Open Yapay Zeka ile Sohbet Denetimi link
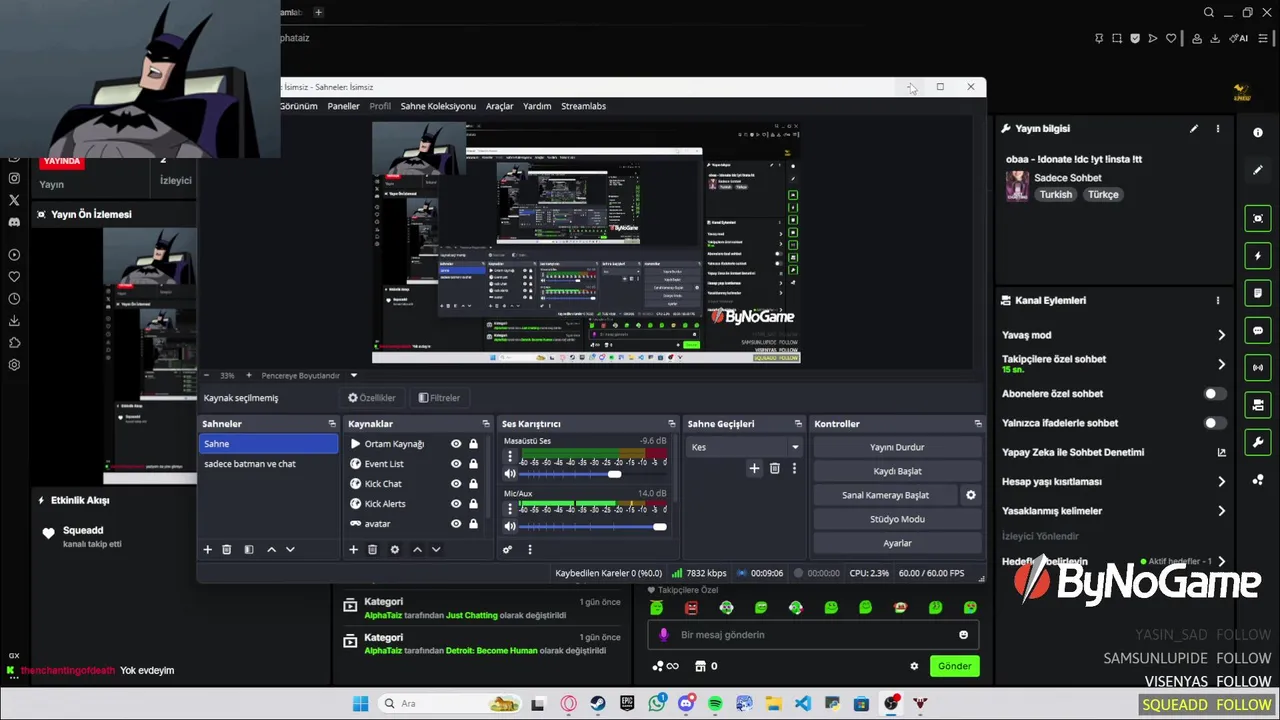Viewport: 1280px width, 720px height. pyautogui.click(x=1221, y=453)
